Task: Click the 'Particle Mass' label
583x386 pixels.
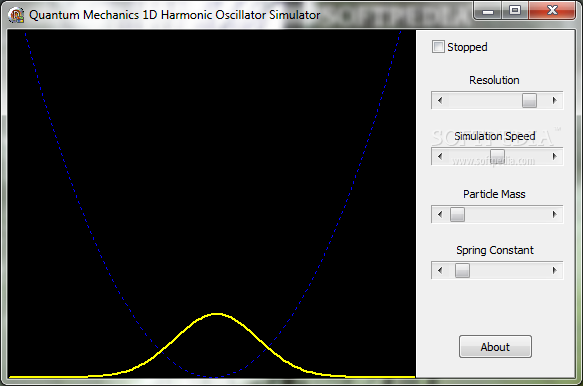Action: (494, 194)
